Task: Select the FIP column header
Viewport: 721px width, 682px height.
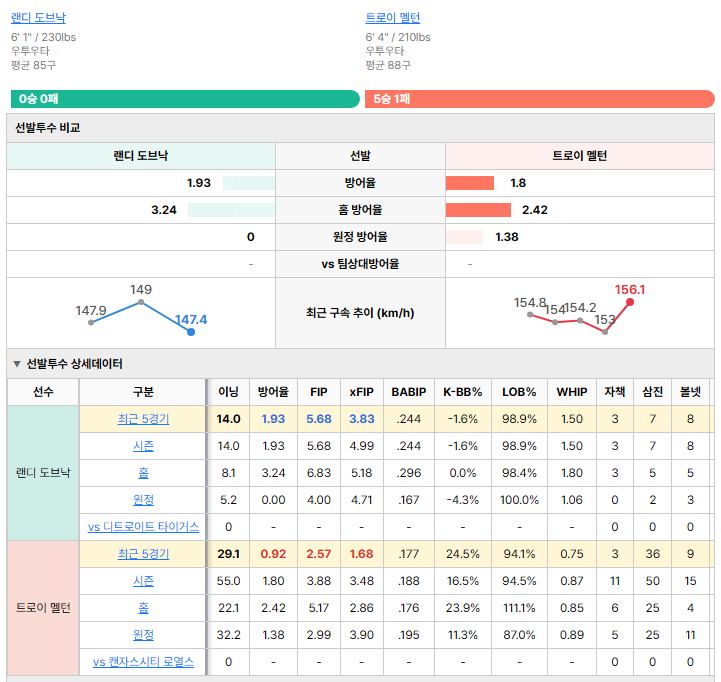Action: tap(319, 392)
